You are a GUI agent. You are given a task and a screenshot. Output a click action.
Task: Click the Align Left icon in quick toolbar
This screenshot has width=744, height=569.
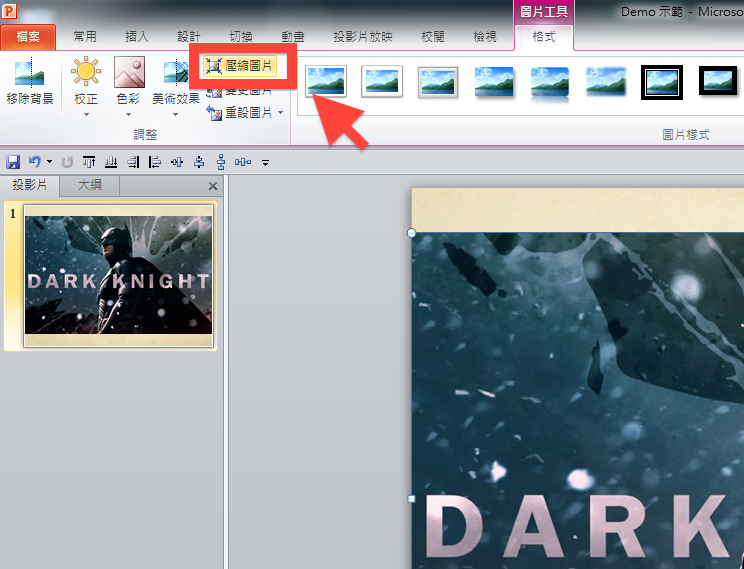coord(155,162)
